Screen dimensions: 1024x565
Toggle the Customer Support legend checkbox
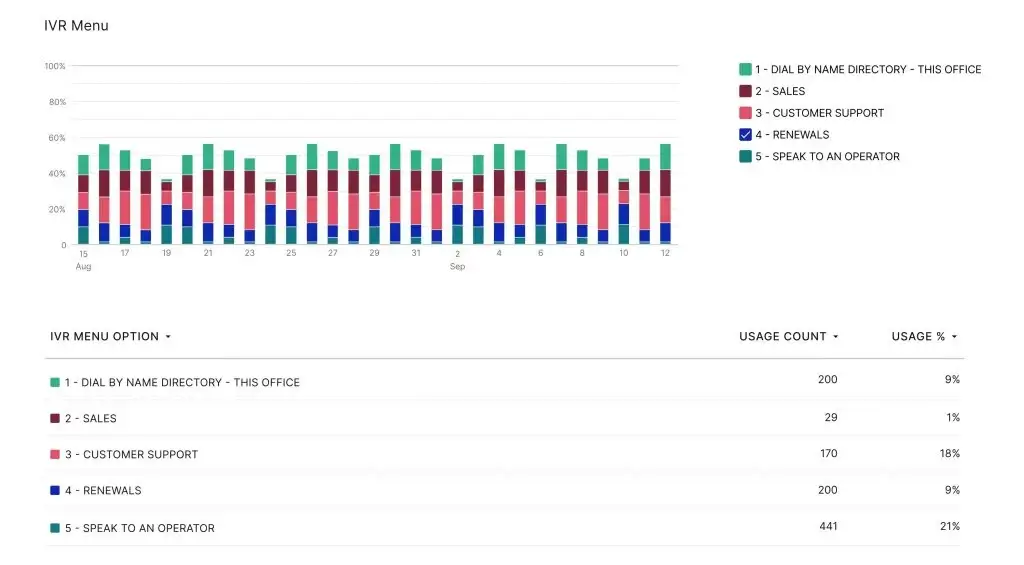pyautogui.click(x=745, y=113)
